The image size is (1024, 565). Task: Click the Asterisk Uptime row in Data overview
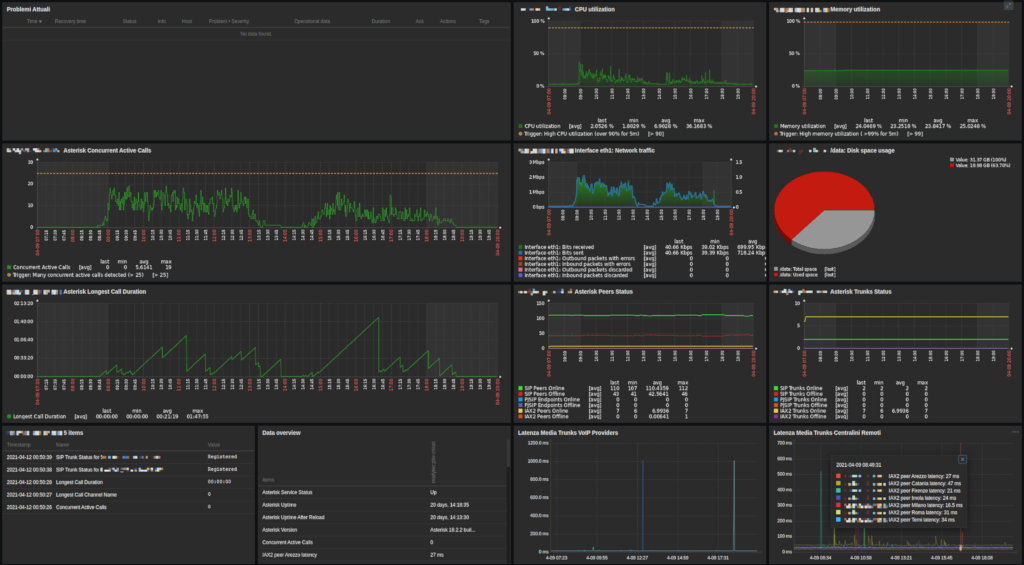coord(382,505)
